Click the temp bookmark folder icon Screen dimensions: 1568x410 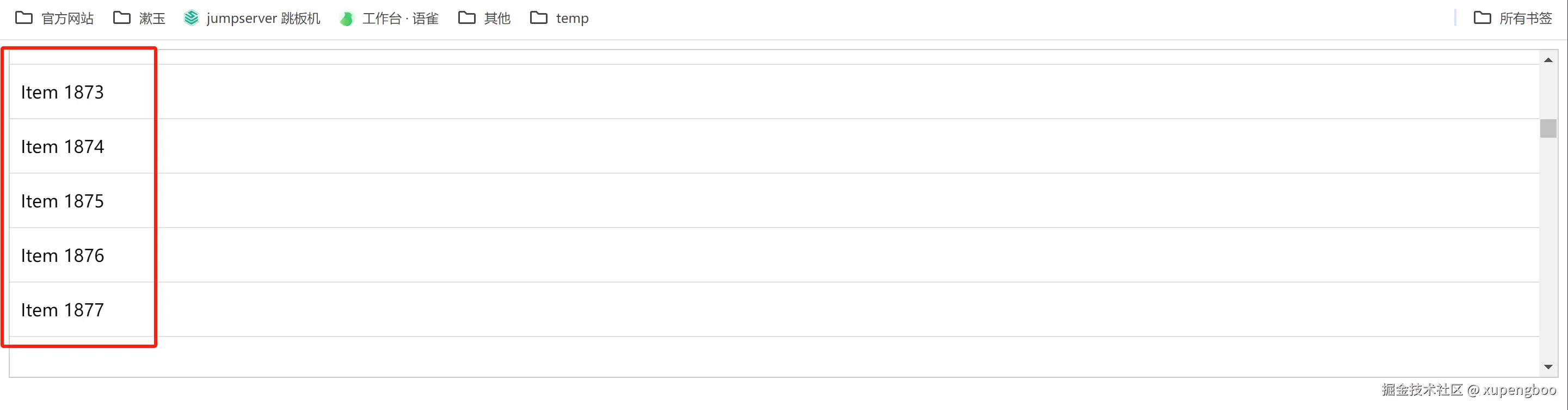coord(539,17)
